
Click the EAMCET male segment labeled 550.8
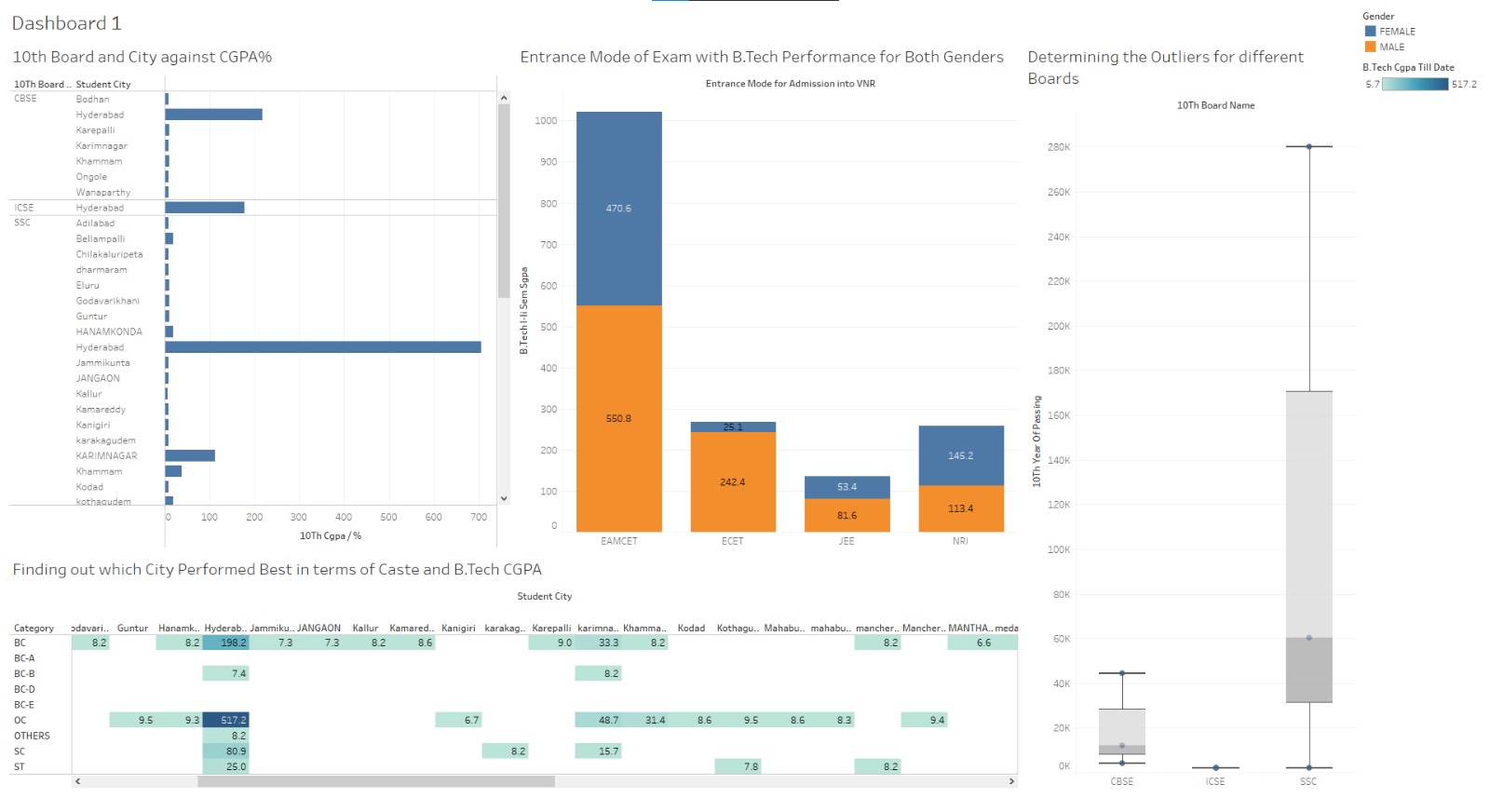click(619, 418)
